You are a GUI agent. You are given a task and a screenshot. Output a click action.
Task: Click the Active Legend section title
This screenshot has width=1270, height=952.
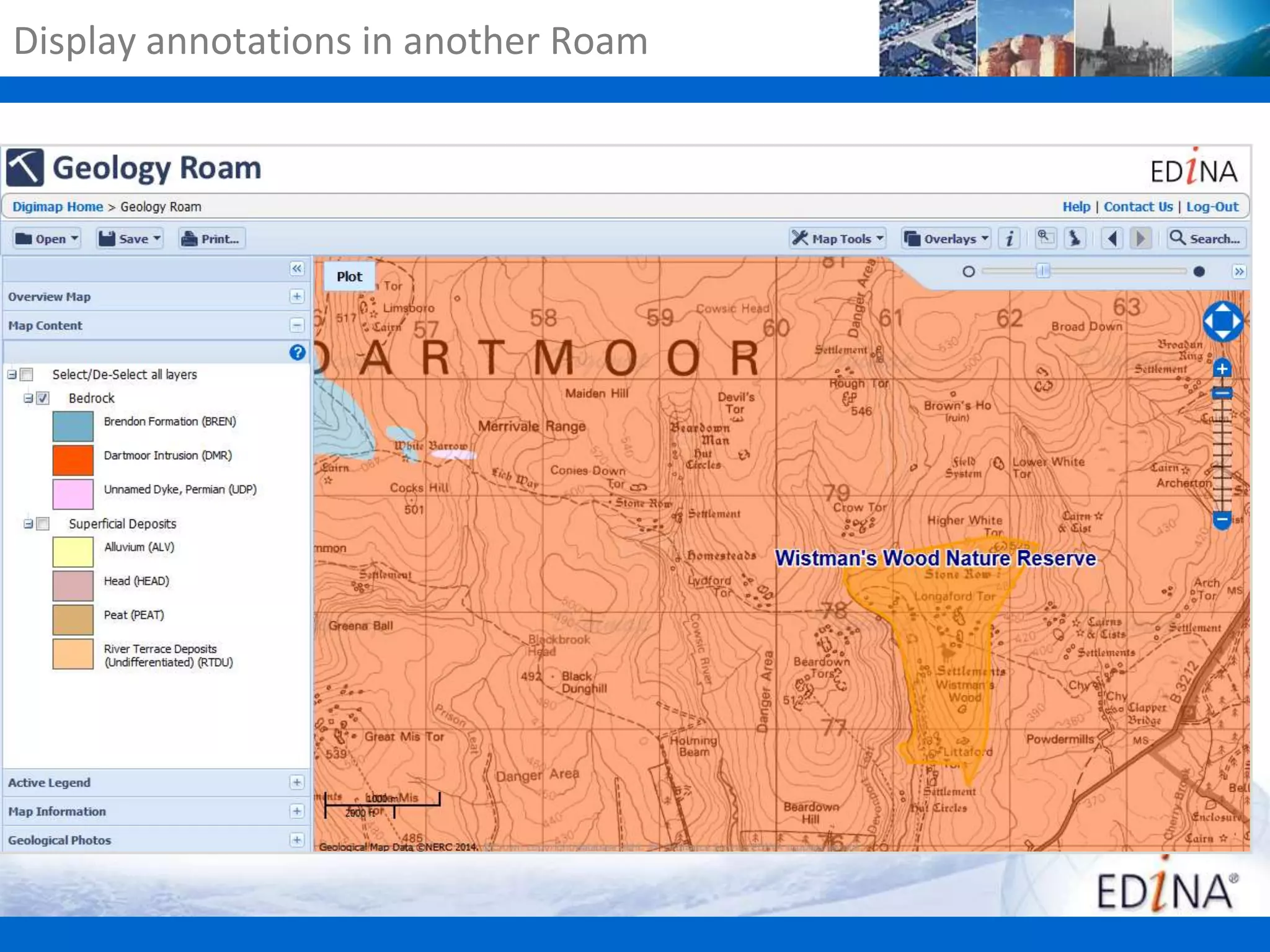pos(50,782)
